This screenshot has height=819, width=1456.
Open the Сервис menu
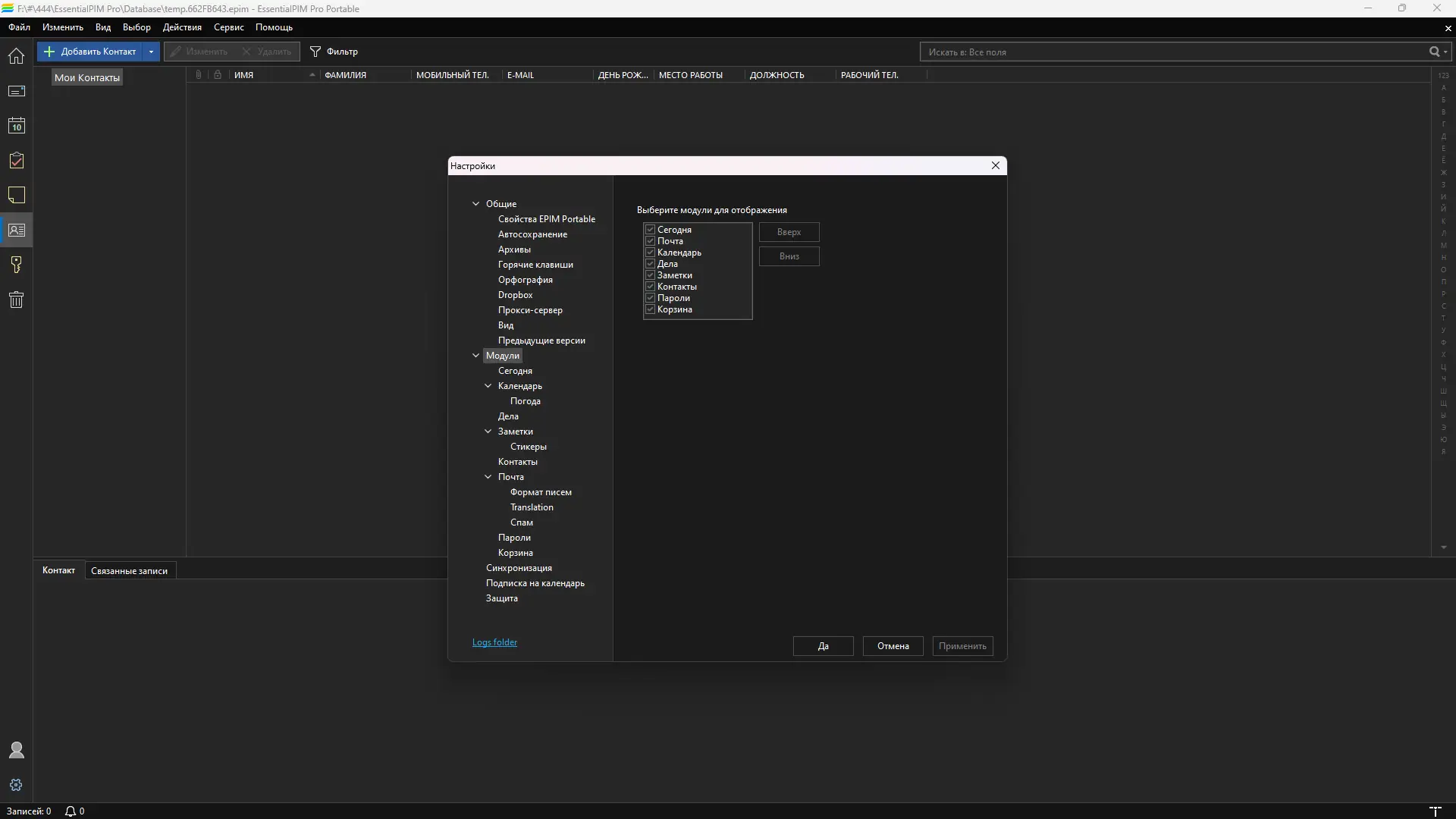pos(228,27)
